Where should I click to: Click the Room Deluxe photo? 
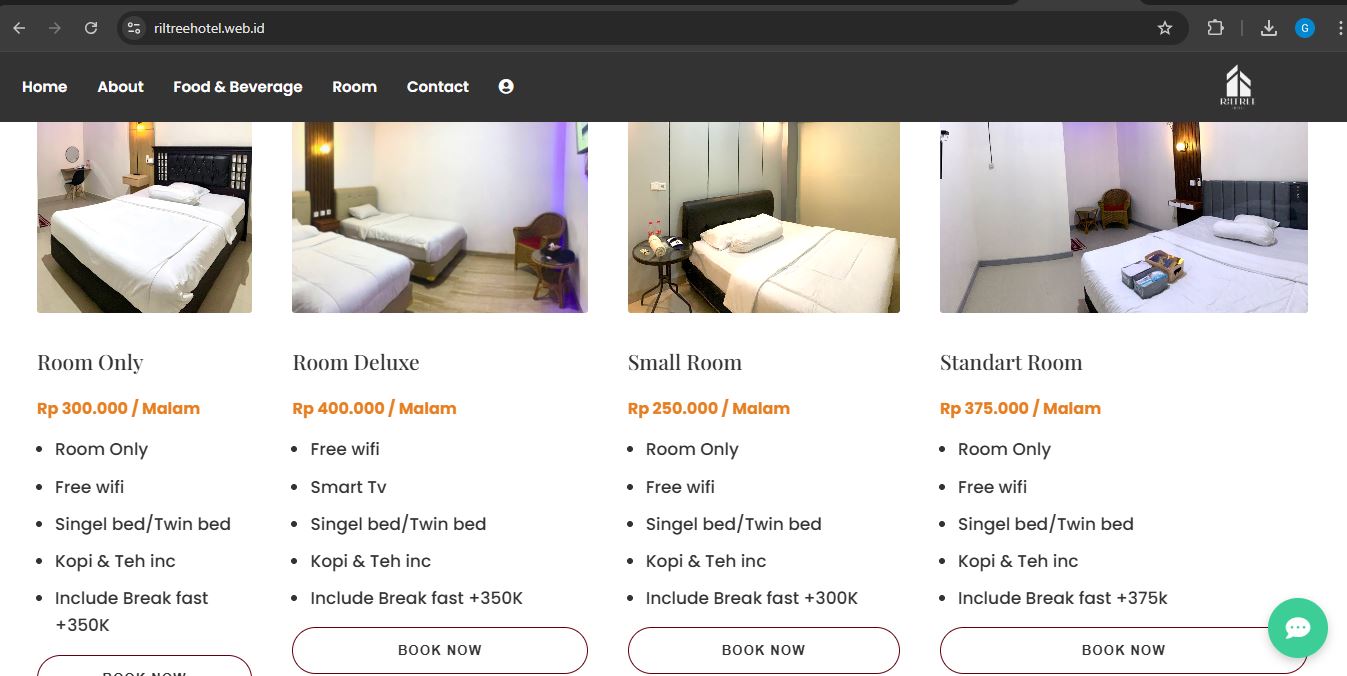439,217
